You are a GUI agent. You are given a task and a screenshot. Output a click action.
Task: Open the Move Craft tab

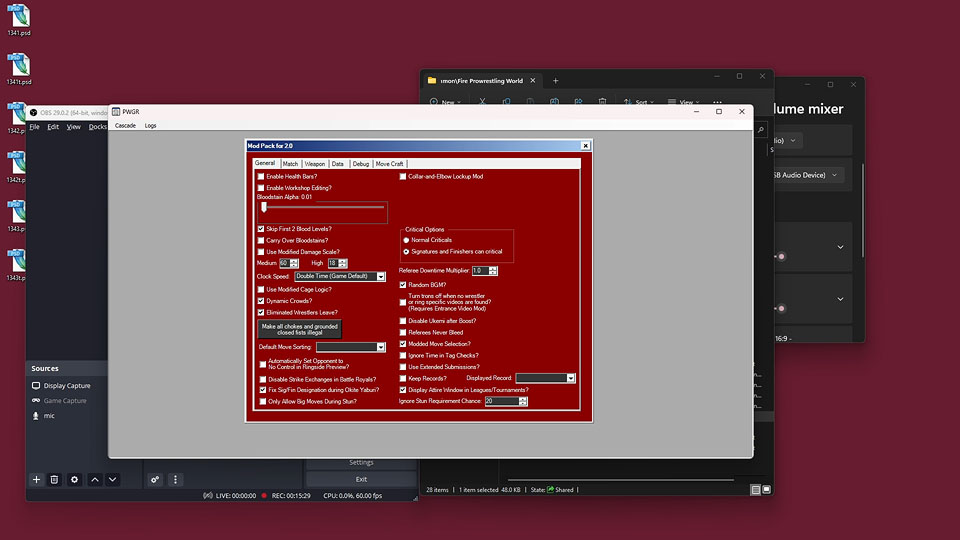coord(389,163)
